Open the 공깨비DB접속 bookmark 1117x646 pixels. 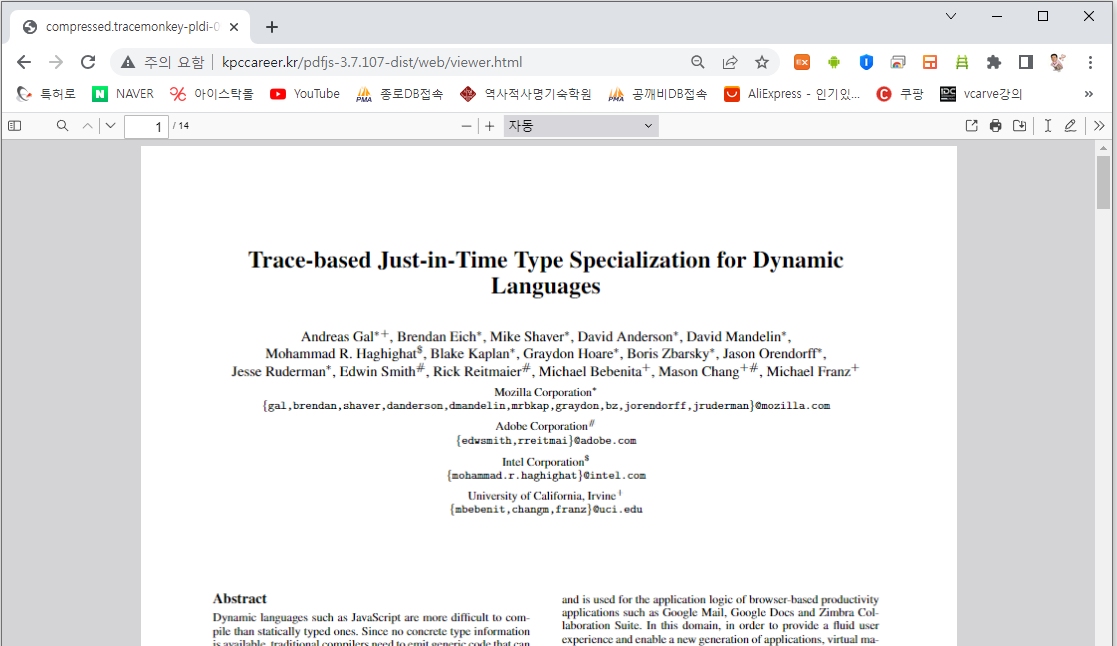point(658,94)
